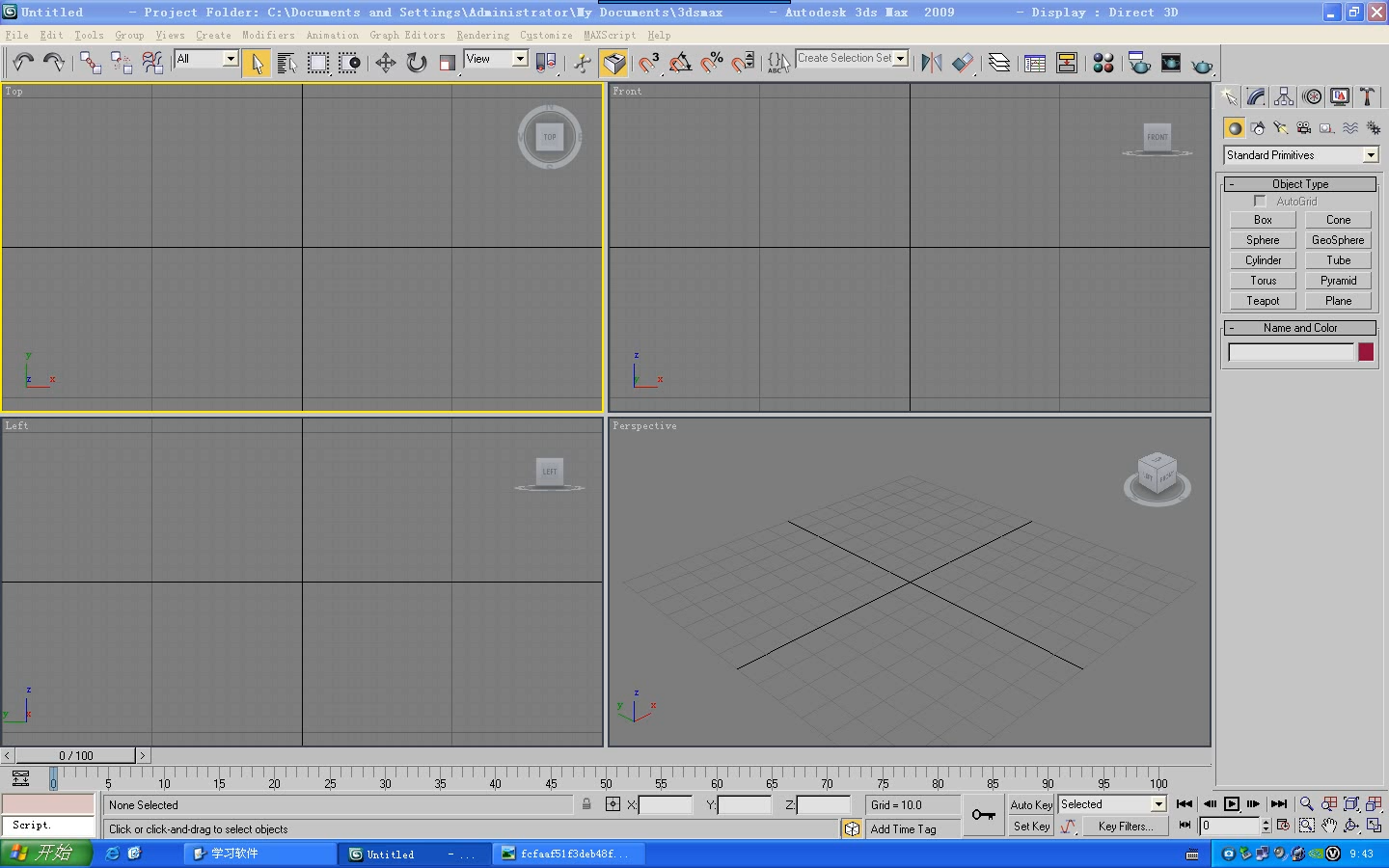1389x868 pixels.
Task: Choose the Select Object arrow tool
Action: click(x=257, y=64)
